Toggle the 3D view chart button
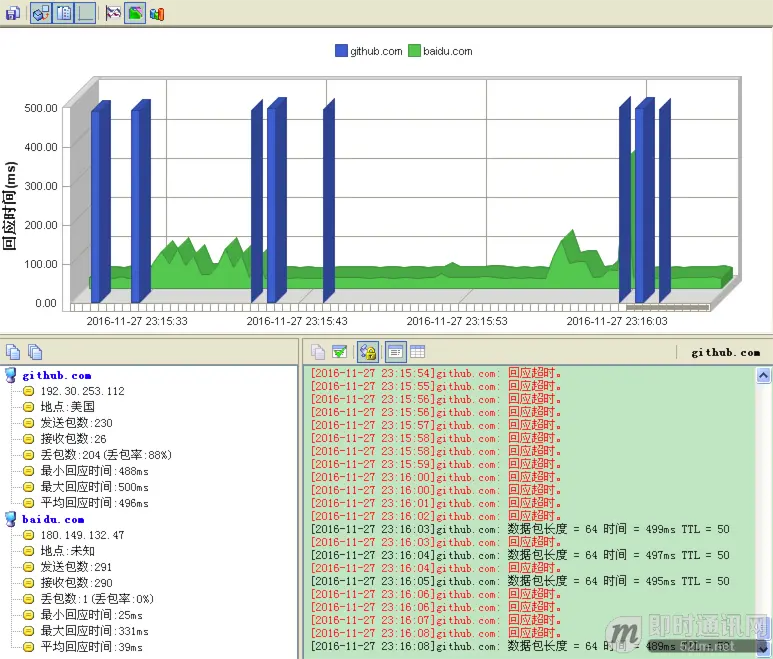 (x=41, y=13)
